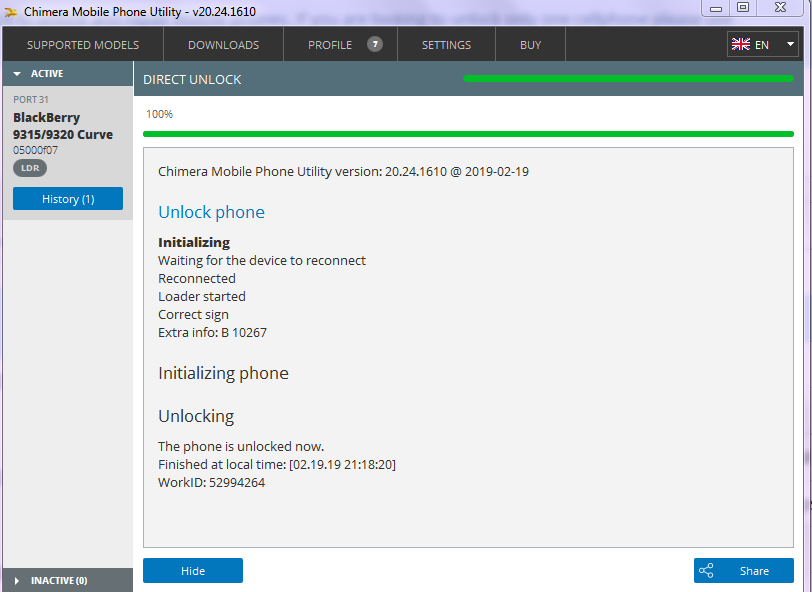The height and width of the screenshot is (592, 812).
Task: Click the 'Extra info: B 10267' line
Action: point(212,333)
